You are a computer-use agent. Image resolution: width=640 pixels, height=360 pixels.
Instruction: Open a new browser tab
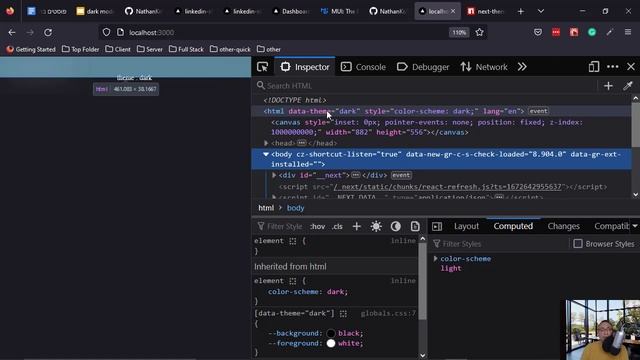[x=520, y=11]
